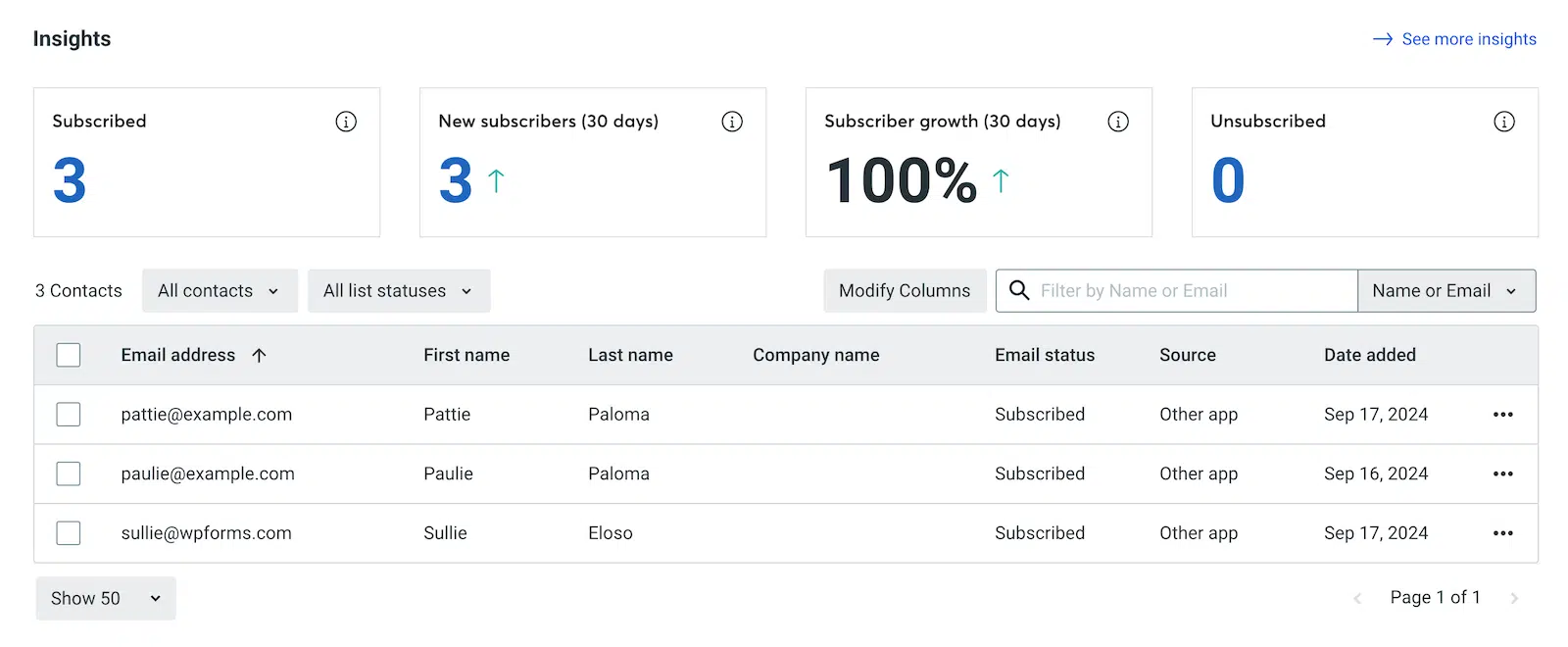Select checkbox for pattie@example.com
1568x647 pixels.
click(x=69, y=415)
